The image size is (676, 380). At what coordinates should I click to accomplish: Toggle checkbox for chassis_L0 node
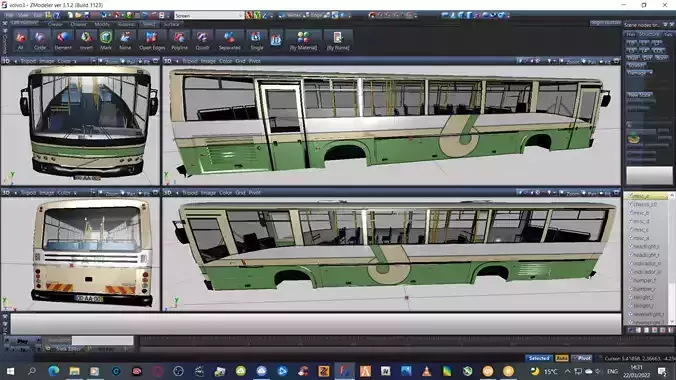[x=630, y=204]
